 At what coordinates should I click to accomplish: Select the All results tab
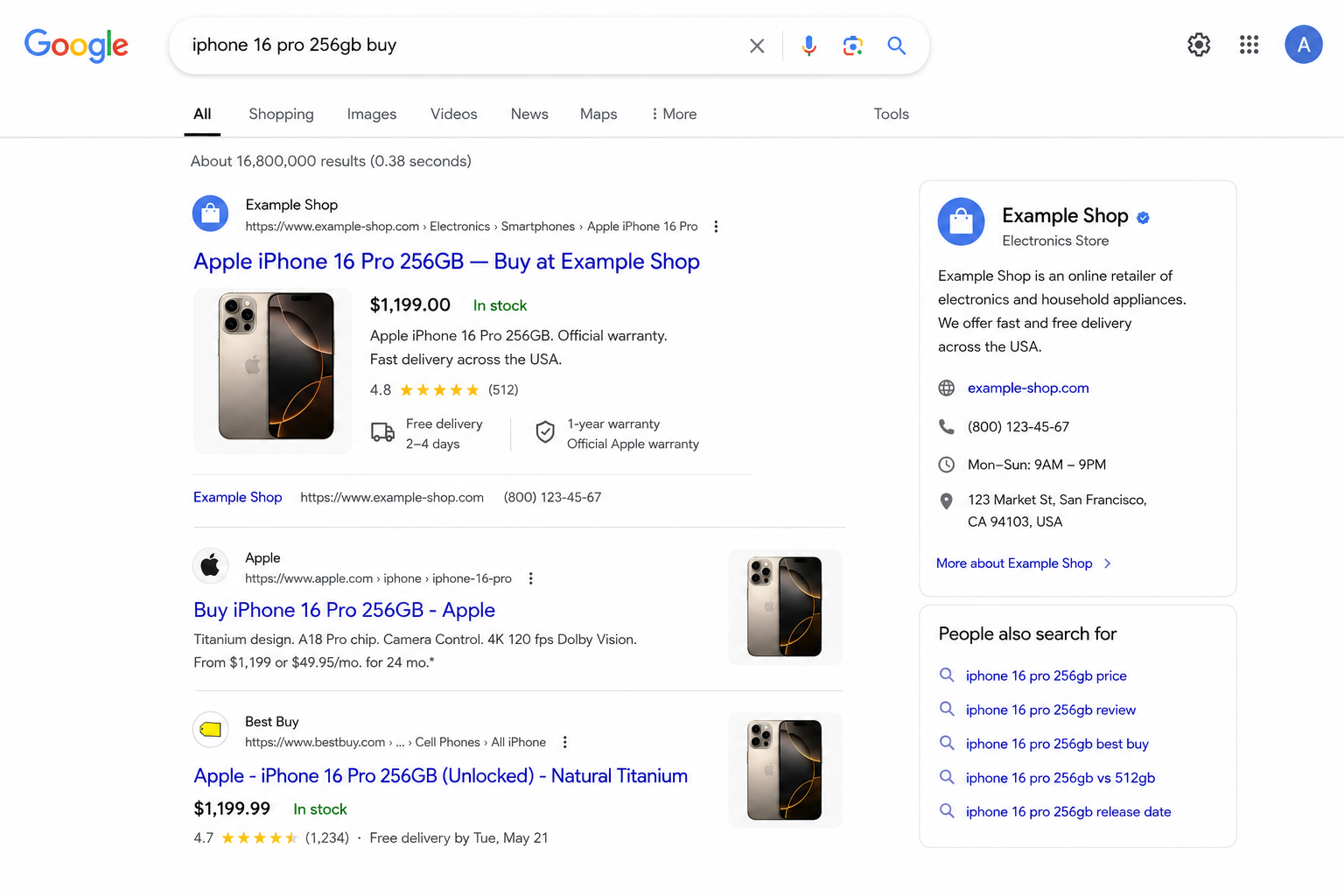coord(202,114)
